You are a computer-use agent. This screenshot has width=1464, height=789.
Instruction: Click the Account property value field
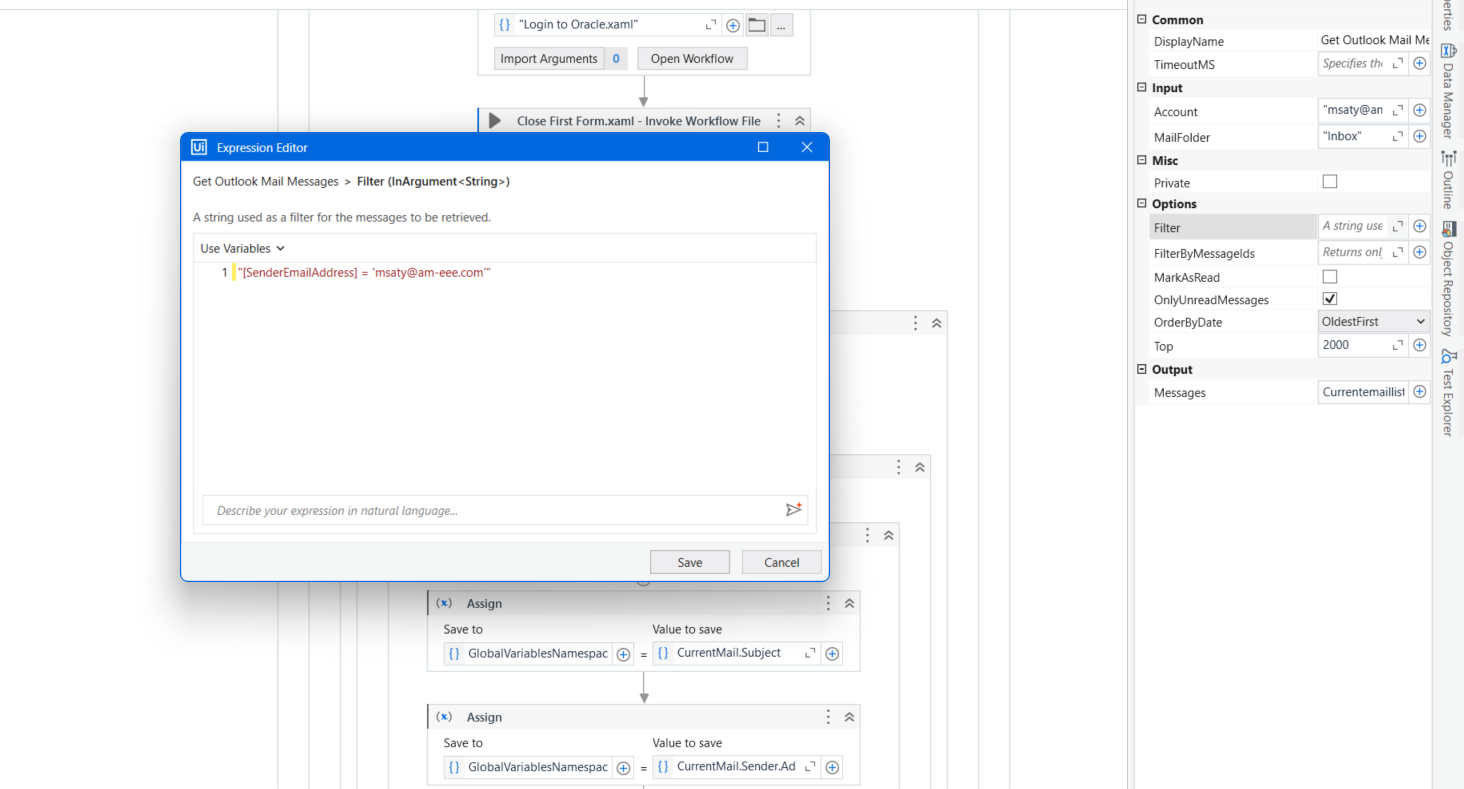[x=1354, y=110]
